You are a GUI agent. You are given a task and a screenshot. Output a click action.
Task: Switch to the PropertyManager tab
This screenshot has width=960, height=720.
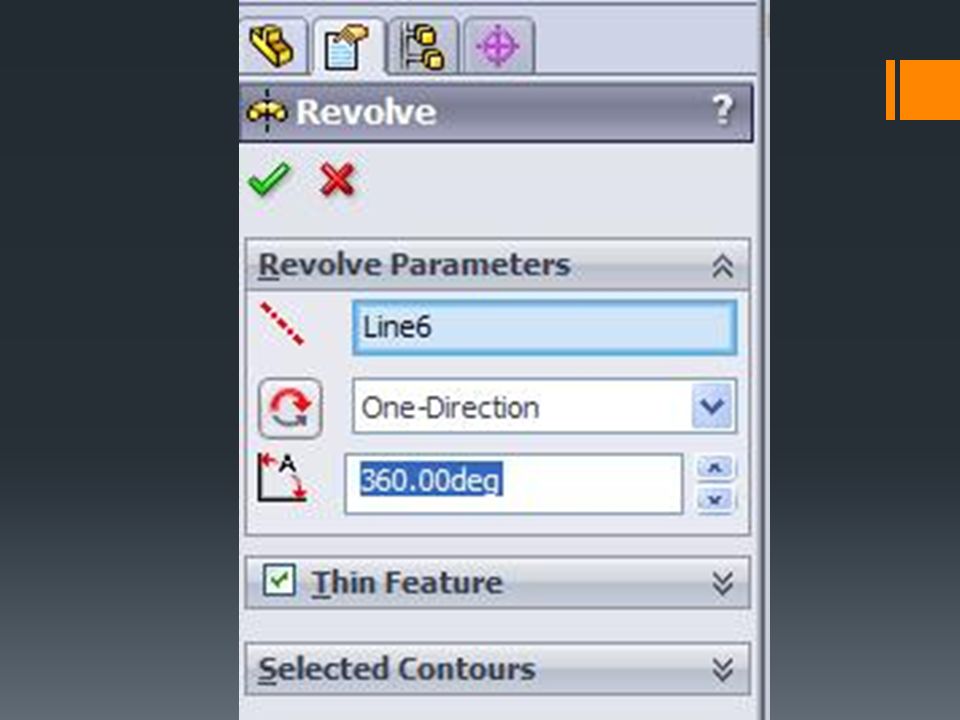348,47
